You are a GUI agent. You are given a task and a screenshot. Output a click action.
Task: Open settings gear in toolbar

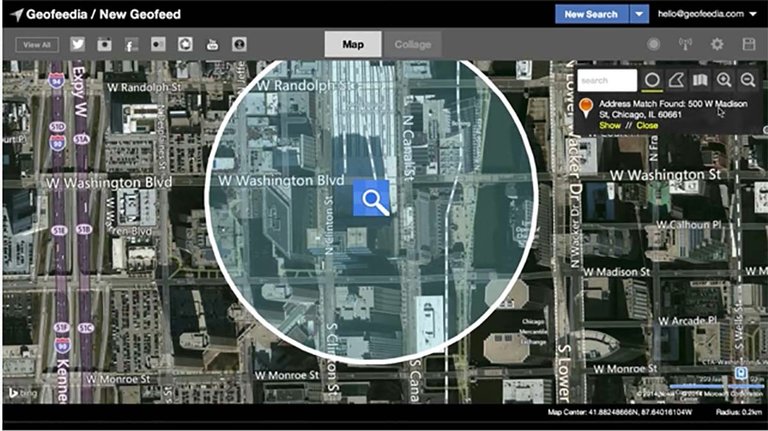coord(716,45)
